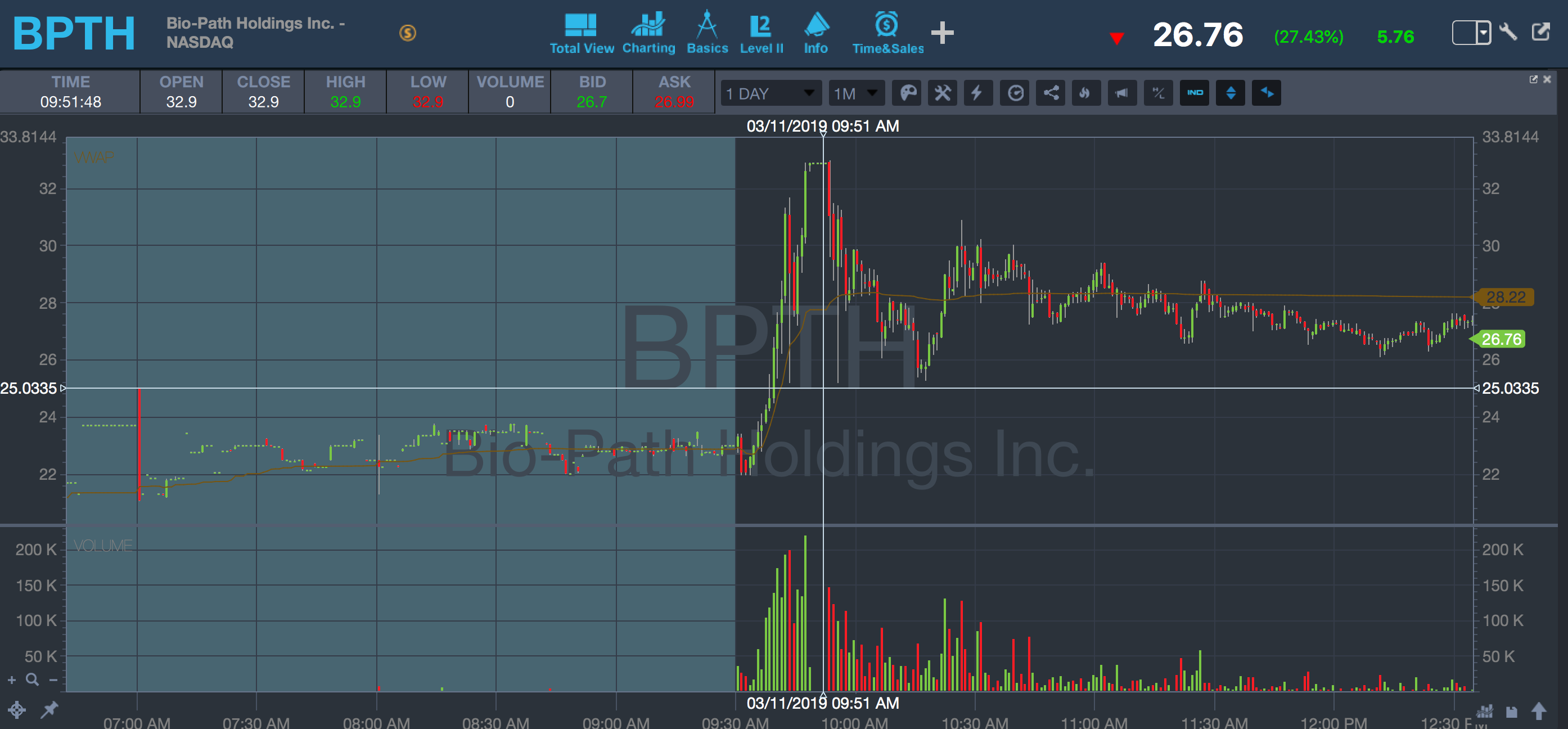The height and width of the screenshot is (729, 1568).
Task: Click the megaphone alerts icon
Action: 1121,93
